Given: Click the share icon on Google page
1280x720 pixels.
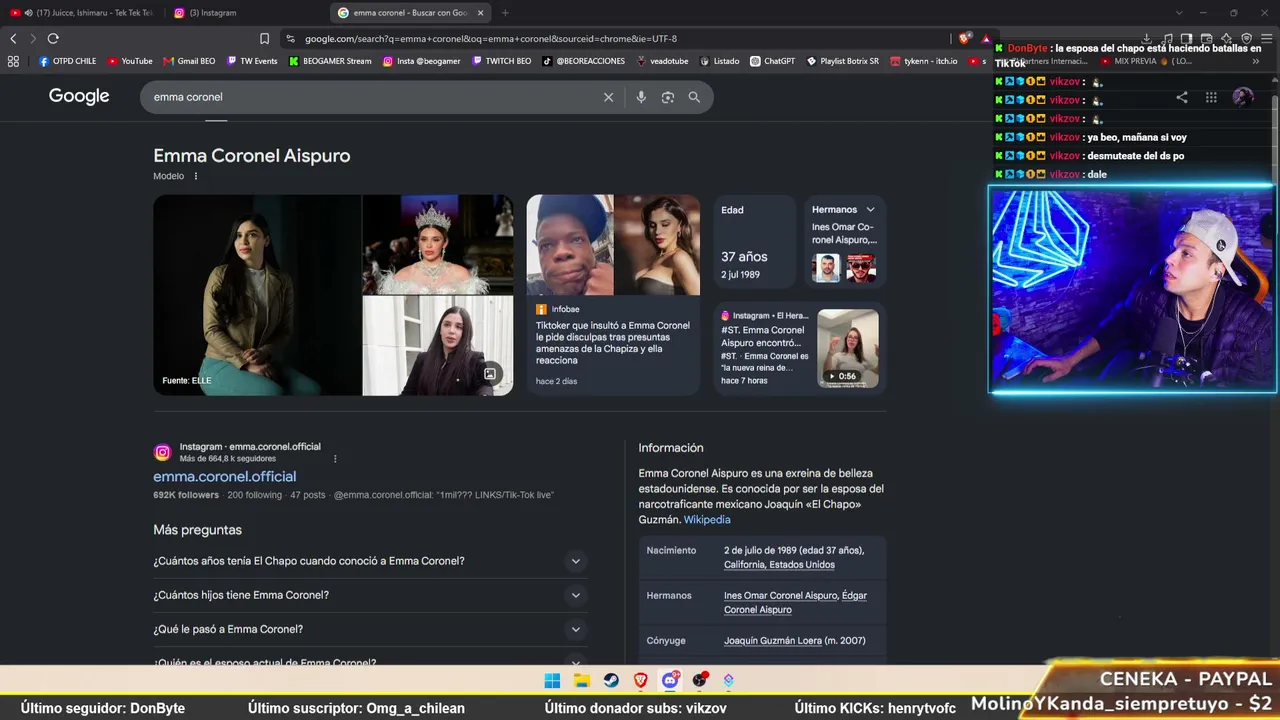Looking at the screenshot, I should [1182, 97].
